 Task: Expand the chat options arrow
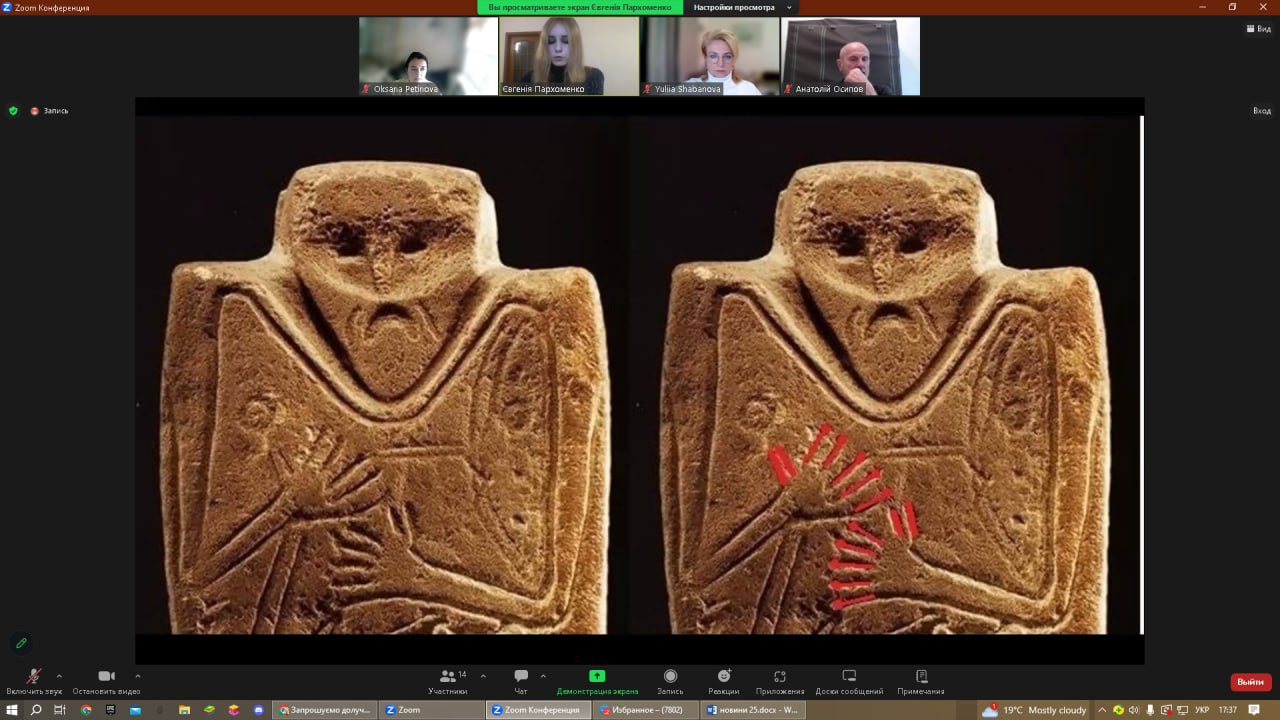tap(543, 676)
